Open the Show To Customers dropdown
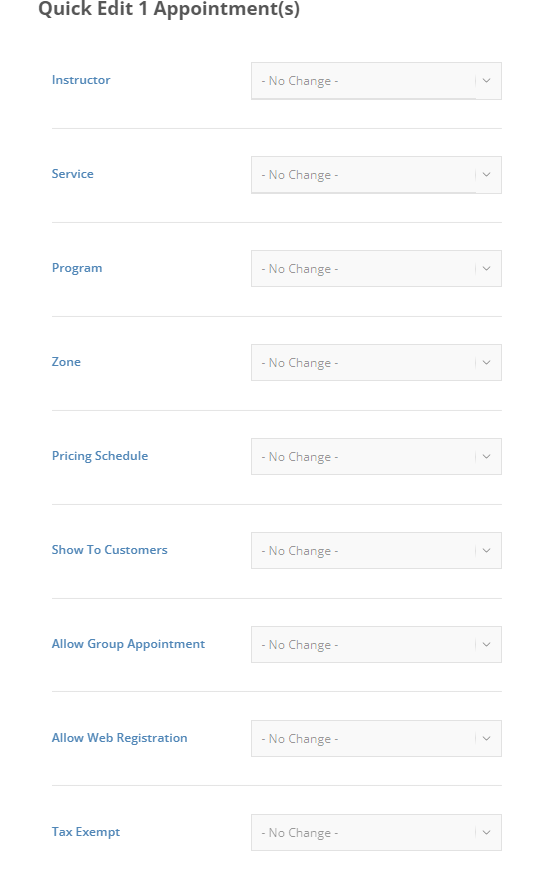 coord(376,551)
